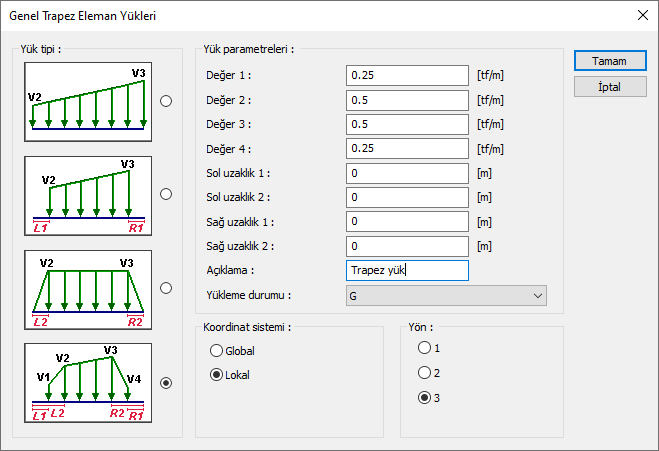Viewport: 659px width, 451px height.
Task: Click the L2-R2 tapered trapezoid load diagram
Action: coord(87,288)
